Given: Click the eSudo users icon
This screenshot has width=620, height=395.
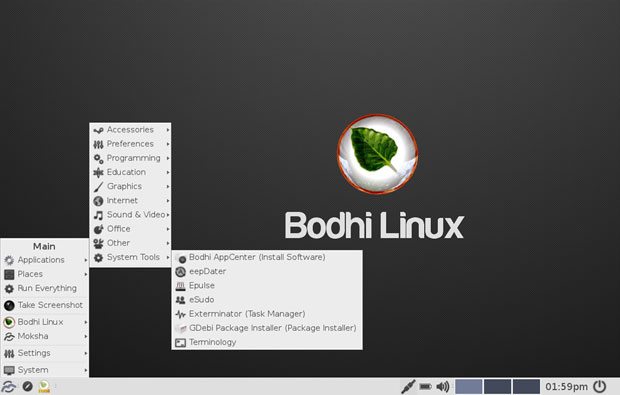Looking at the screenshot, I should (181, 300).
